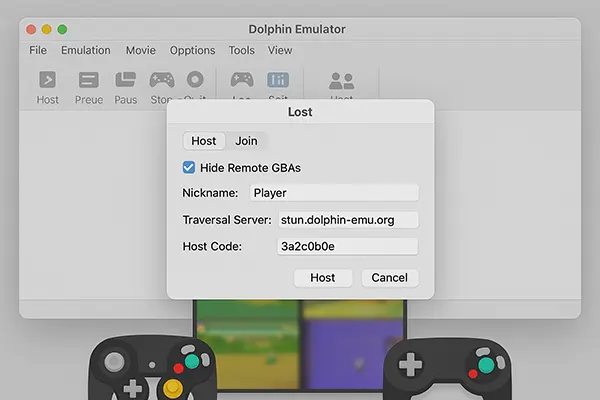Click the blurred game screen thumbnail

click(300, 346)
